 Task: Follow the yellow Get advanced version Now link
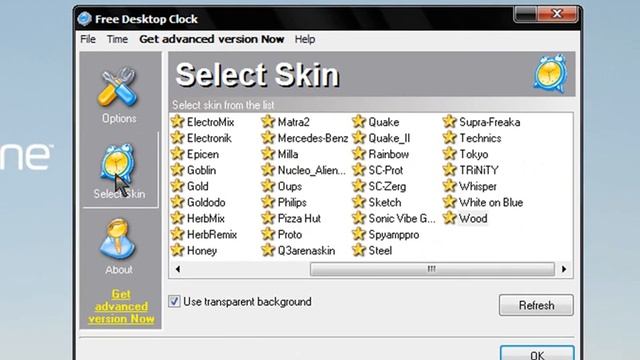pyautogui.click(x=121, y=307)
